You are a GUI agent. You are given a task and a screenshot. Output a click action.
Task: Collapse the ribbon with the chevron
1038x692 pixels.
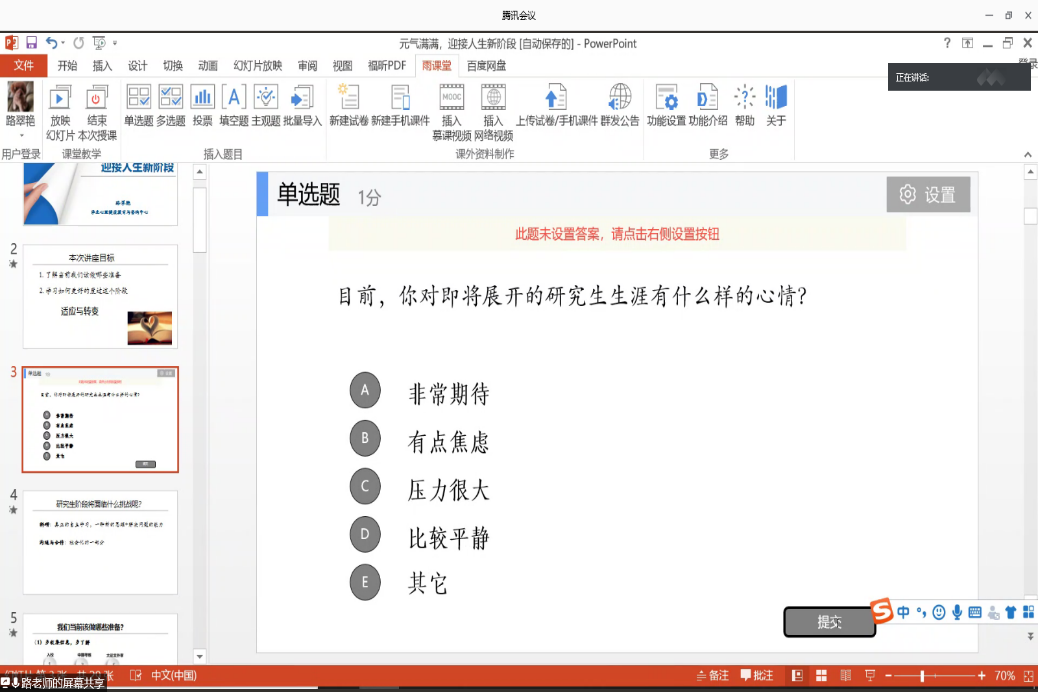[1027, 154]
